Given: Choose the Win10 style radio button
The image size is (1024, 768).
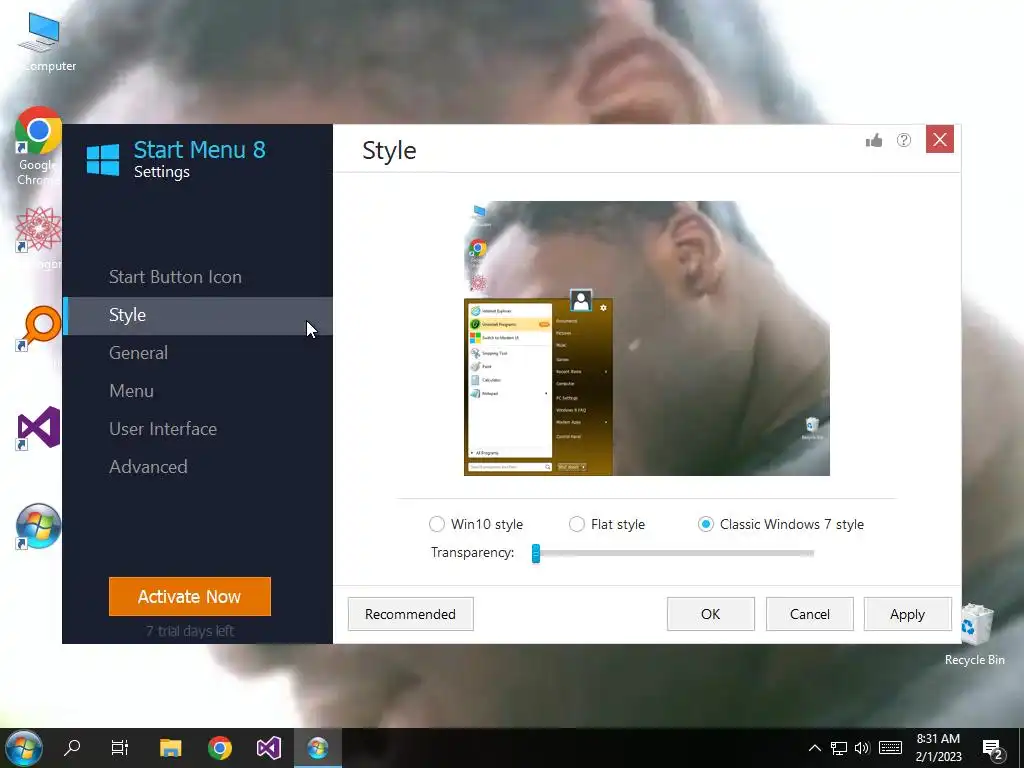Looking at the screenshot, I should tap(436, 524).
